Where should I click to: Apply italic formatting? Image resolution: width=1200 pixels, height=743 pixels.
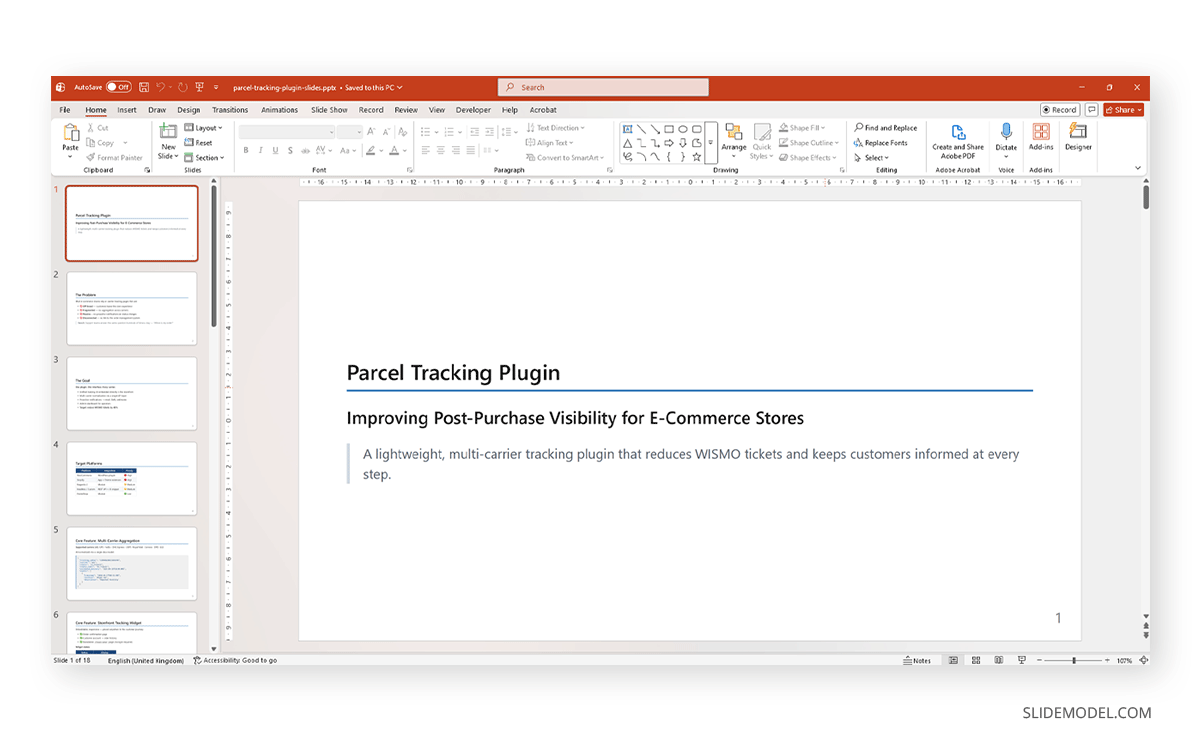click(x=261, y=150)
